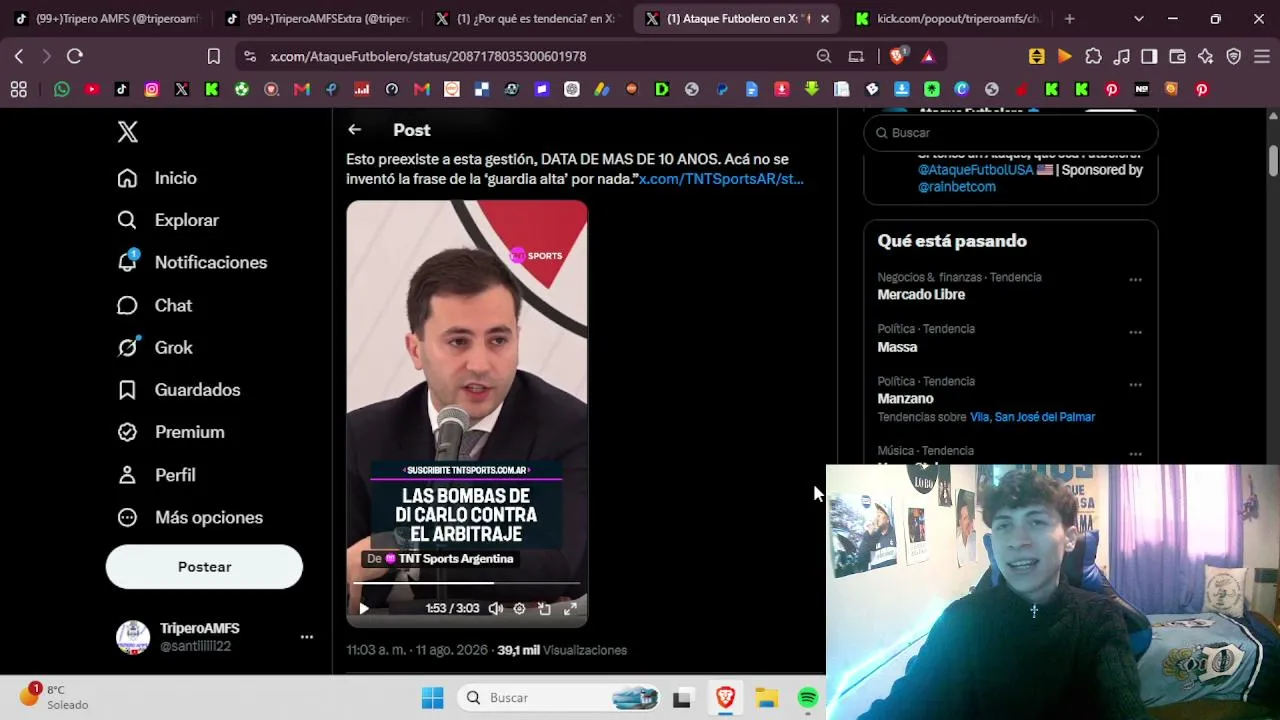Viewport: 1280px width, 720px height.
Task: Bookmark this page in address bar
Action: (214, 57)
